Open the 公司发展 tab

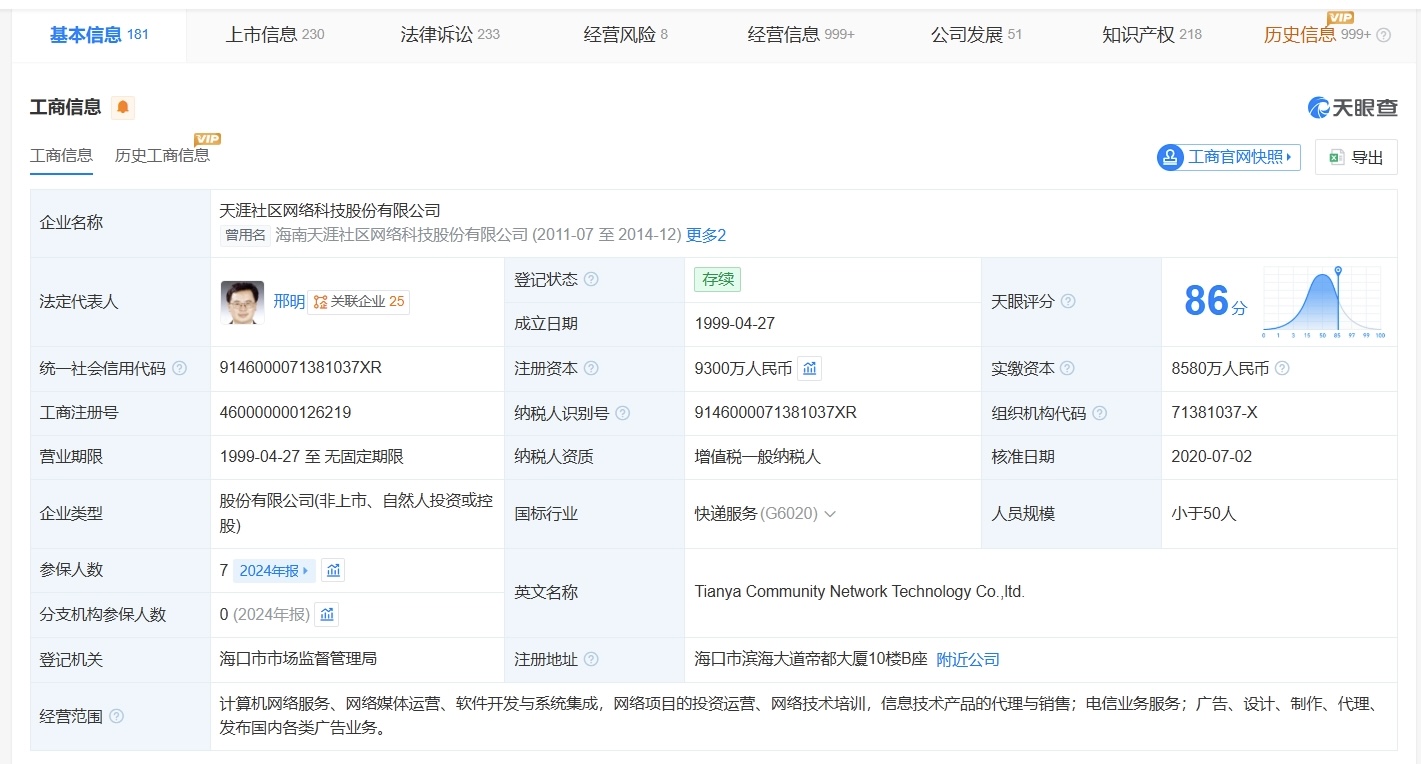[977, 35]
